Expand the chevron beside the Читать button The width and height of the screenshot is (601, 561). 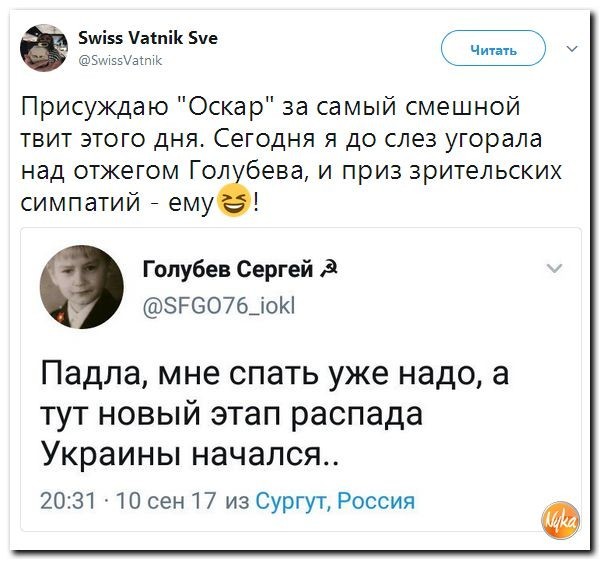click(x=570, y=46)
